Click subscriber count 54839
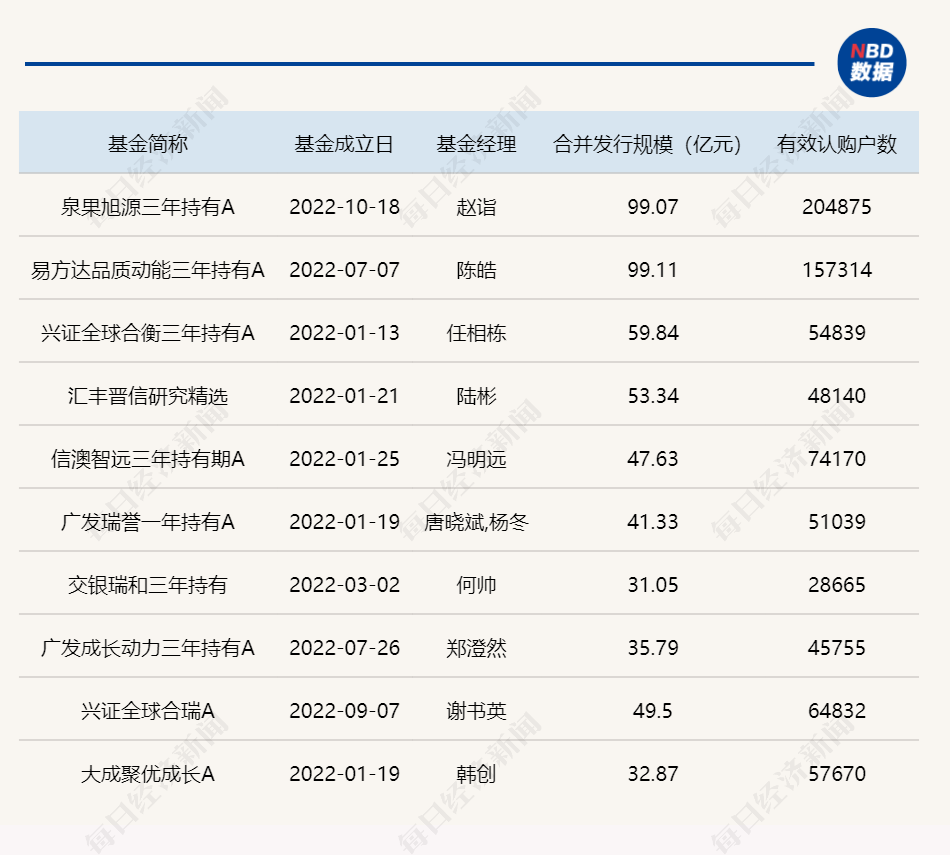950x855 pixels. coord(837,333)
